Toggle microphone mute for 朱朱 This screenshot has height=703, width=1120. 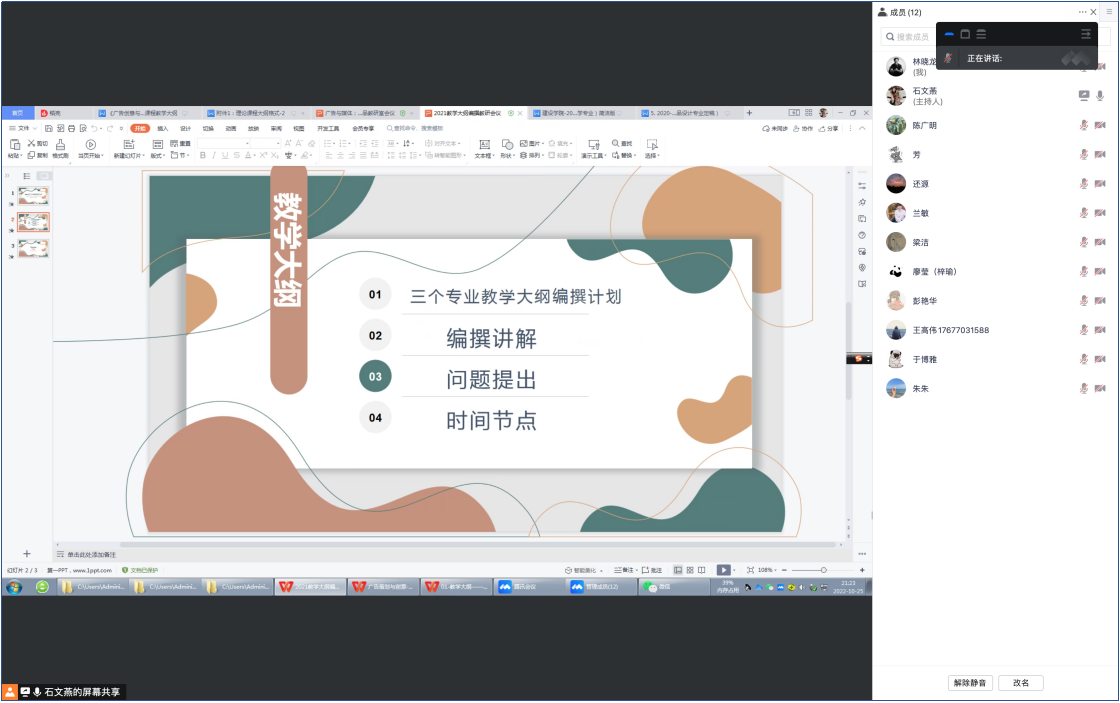(x=1083, y=388)
